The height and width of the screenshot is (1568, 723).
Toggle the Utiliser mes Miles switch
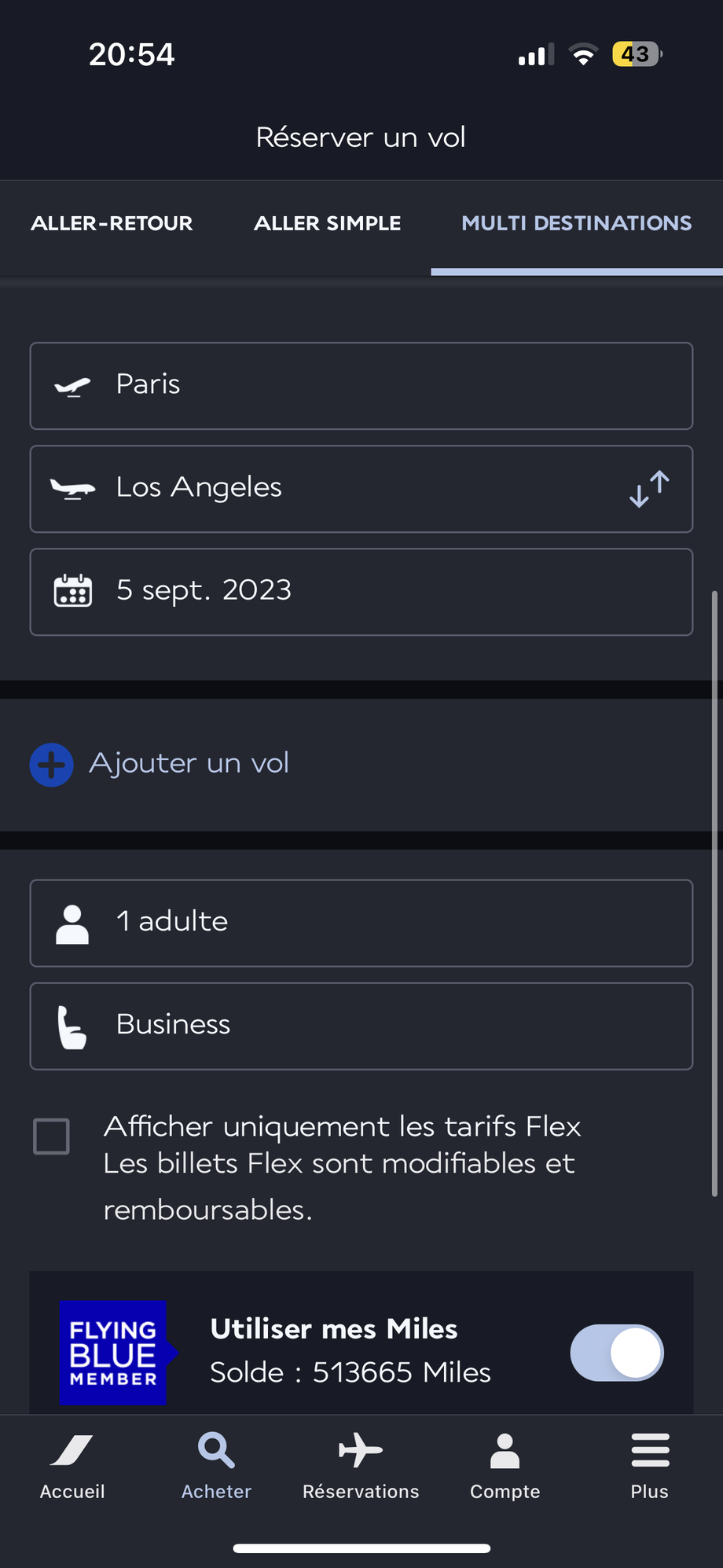tap(617, 1353)
